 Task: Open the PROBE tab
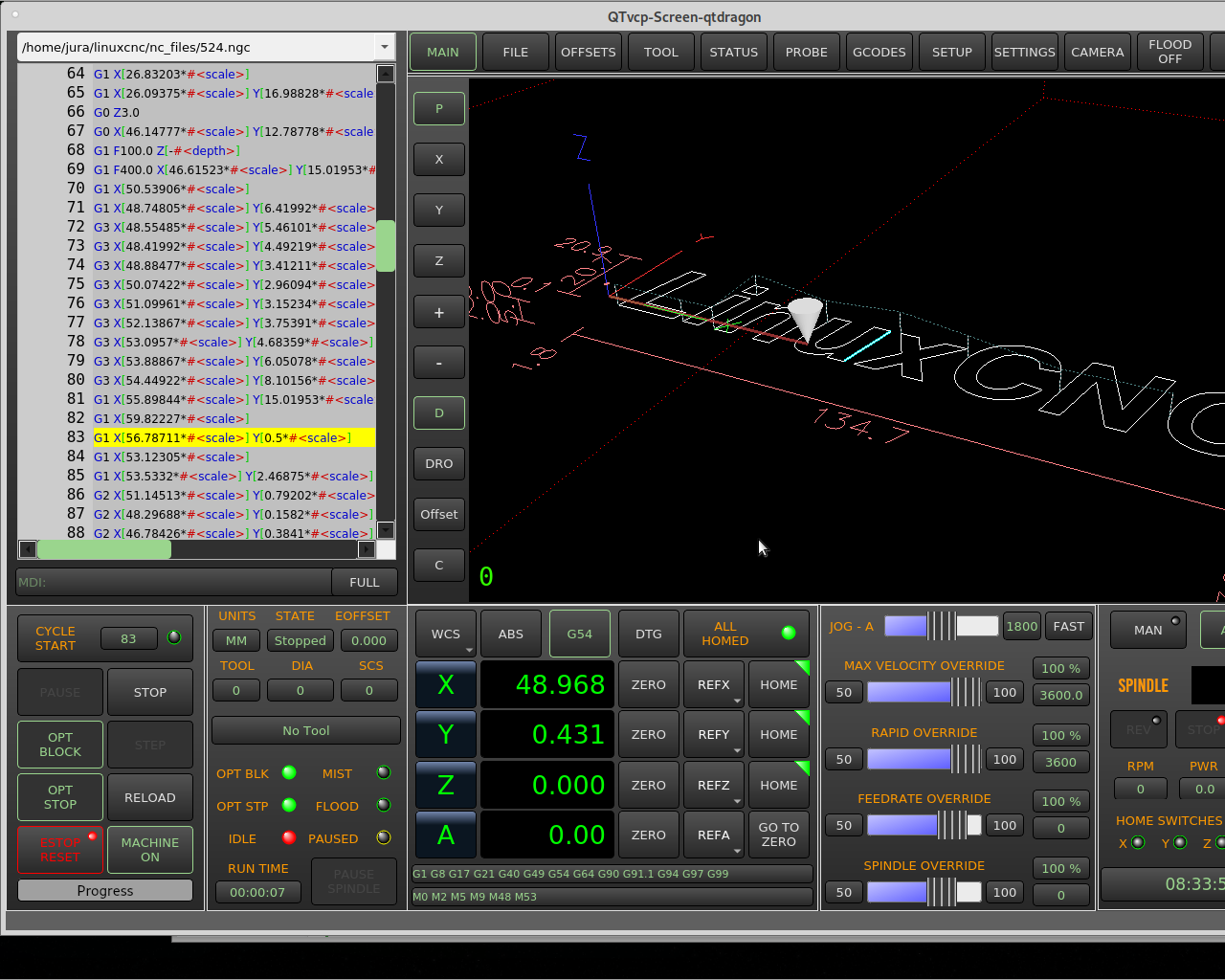pyautogui.click(x=807, y=52)
